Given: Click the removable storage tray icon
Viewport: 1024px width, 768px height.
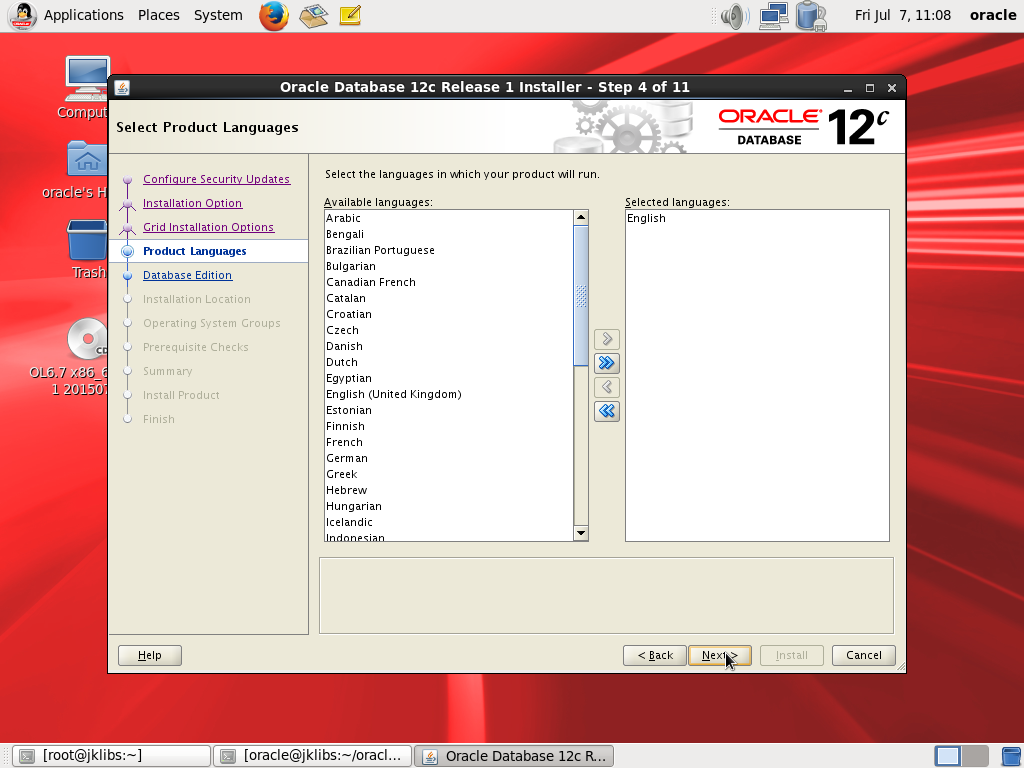Looking at the screenshot, I should [811, 16].
